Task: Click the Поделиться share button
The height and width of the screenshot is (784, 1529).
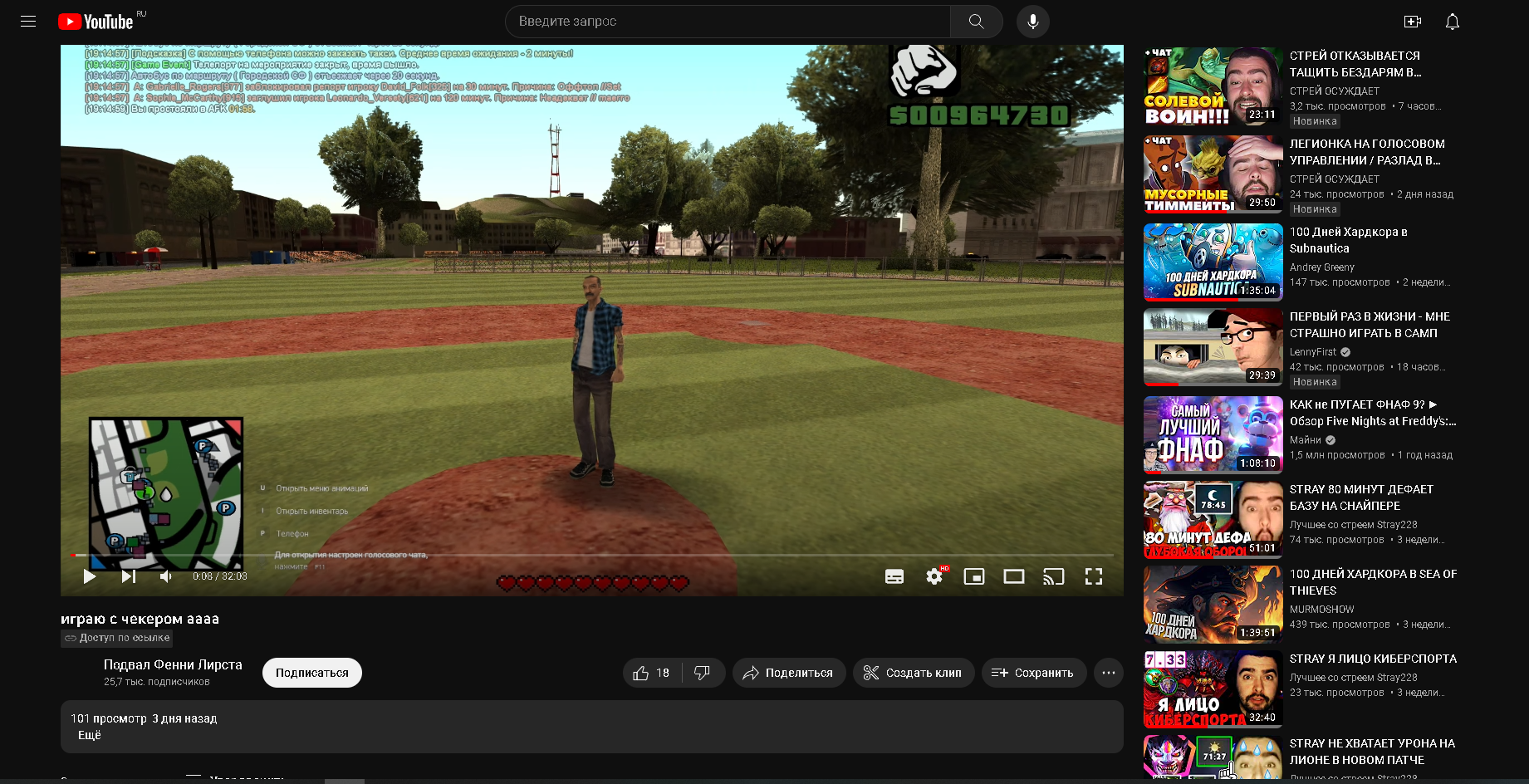Action: click(x=788, y=673)
